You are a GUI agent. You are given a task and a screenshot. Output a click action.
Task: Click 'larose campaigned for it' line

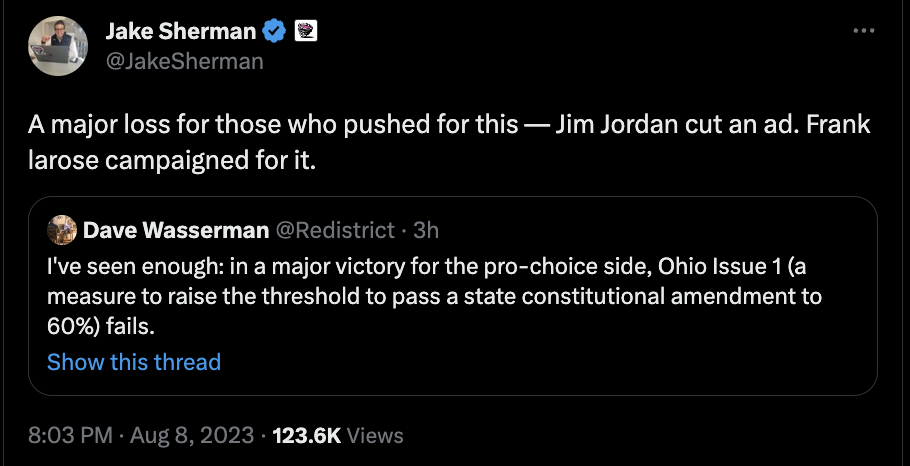point(170,159)
